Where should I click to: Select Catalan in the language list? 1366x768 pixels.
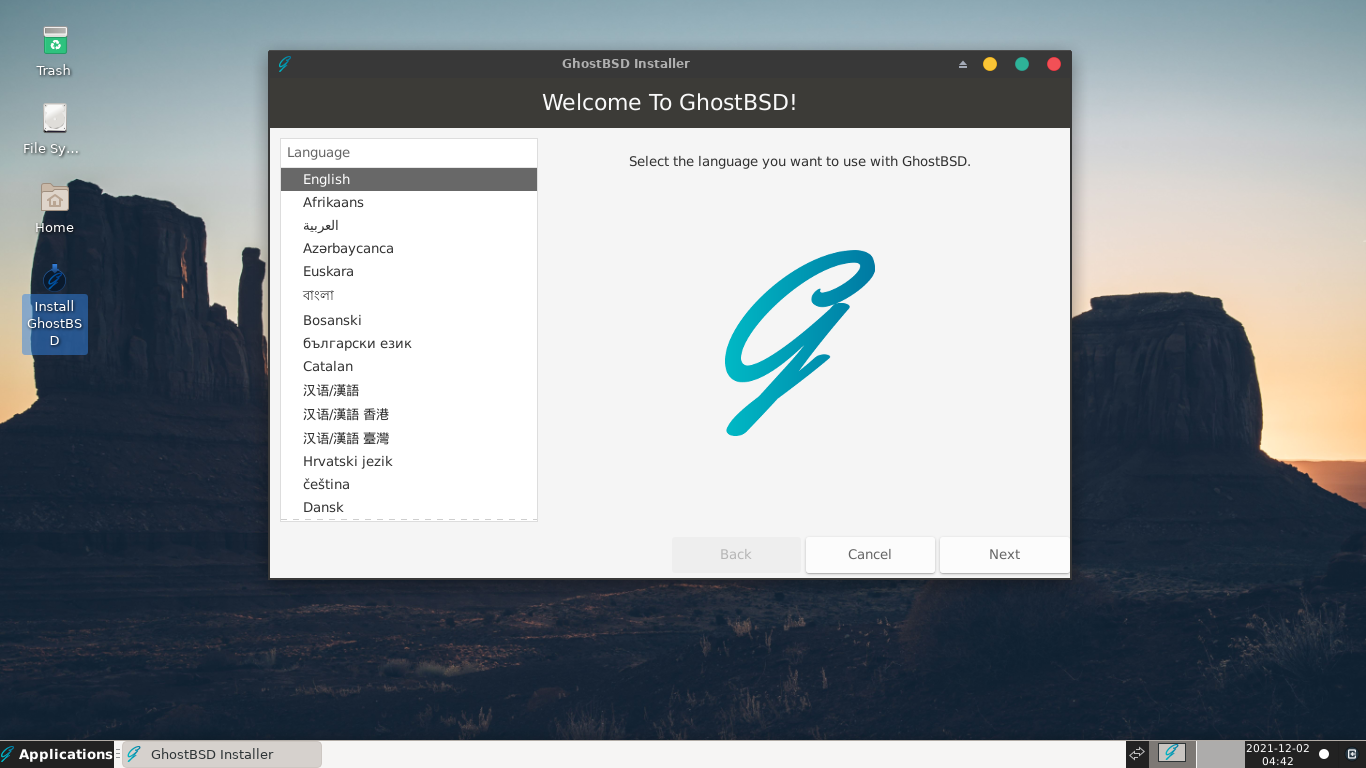click(x=409, y=367)
